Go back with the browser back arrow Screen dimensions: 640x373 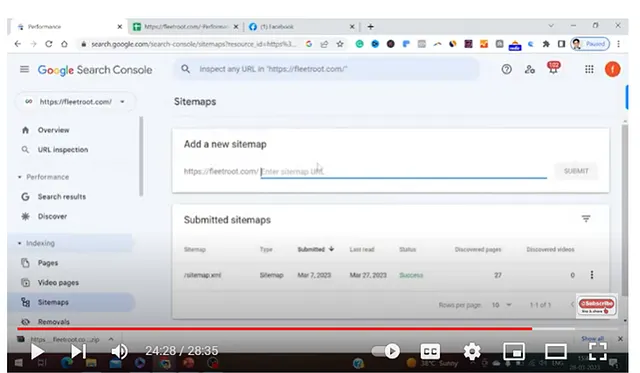pos(18,44)
